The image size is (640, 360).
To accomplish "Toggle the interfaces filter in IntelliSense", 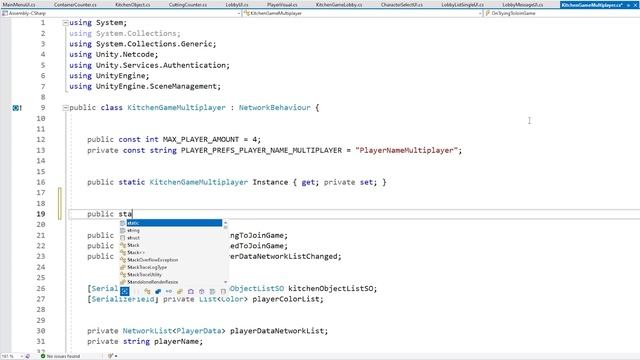I will (169, 291).
